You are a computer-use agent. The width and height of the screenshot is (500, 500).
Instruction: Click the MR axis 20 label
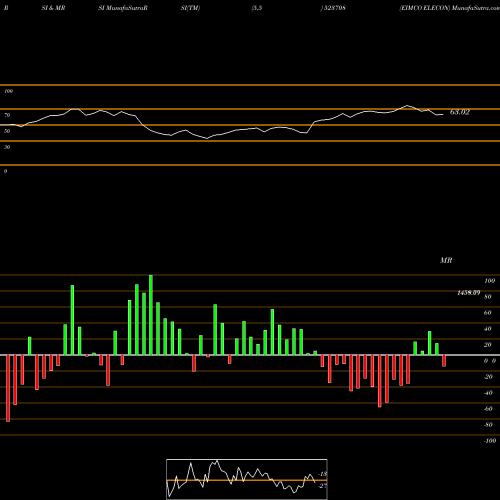[x=488, y=345]
